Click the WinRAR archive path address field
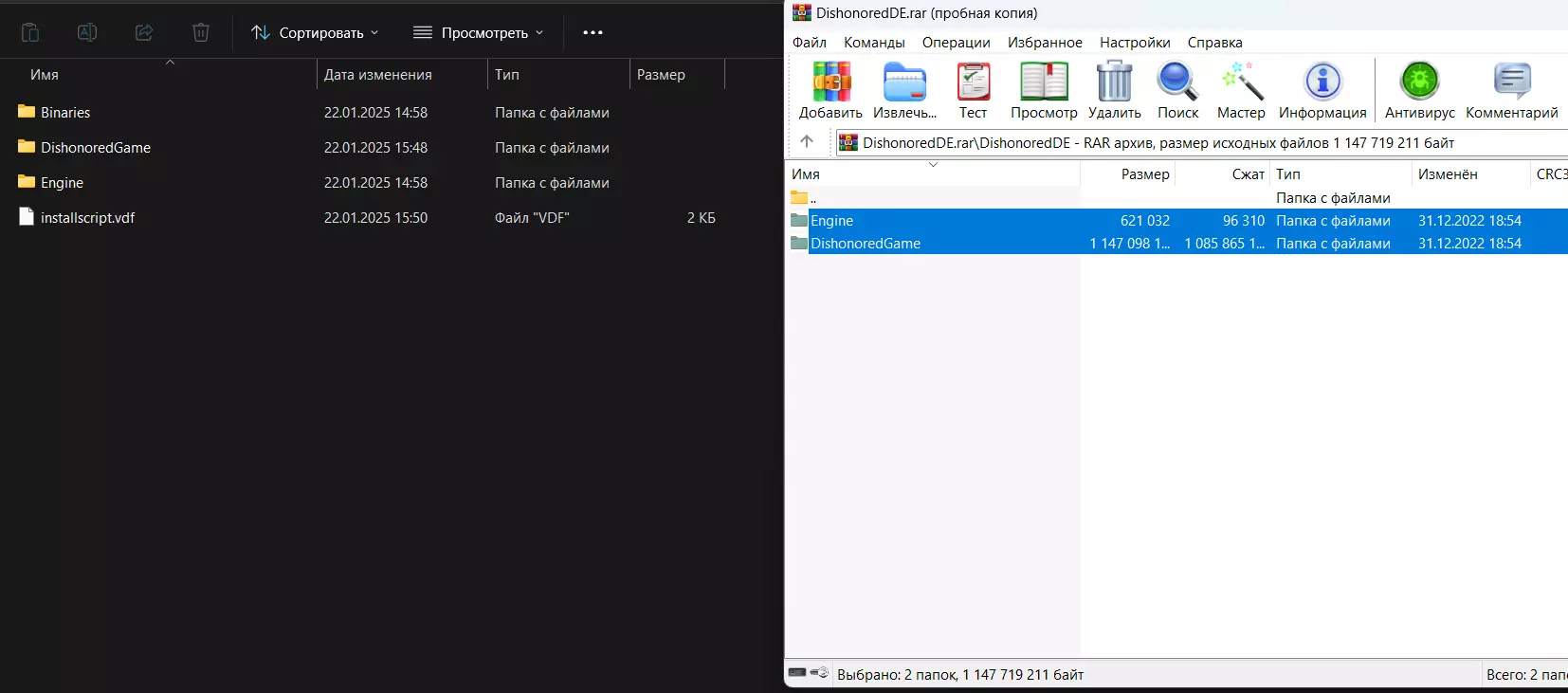Image resolution: width=1568 pixels, height=693 pixels. (1201, 142)
